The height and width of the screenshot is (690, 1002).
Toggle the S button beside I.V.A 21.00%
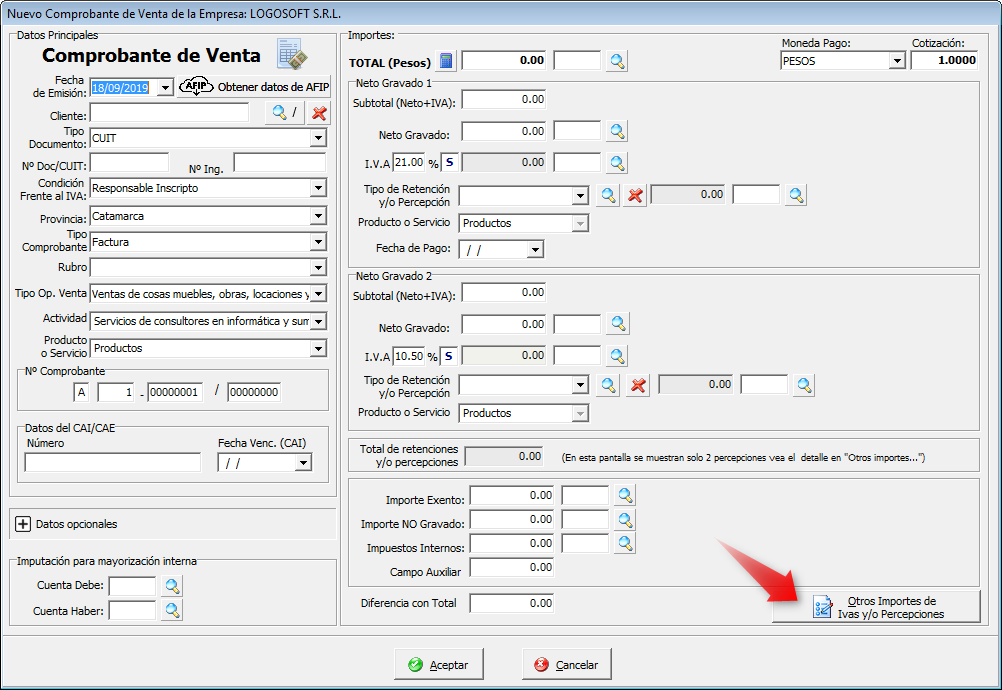pos(449,162)
